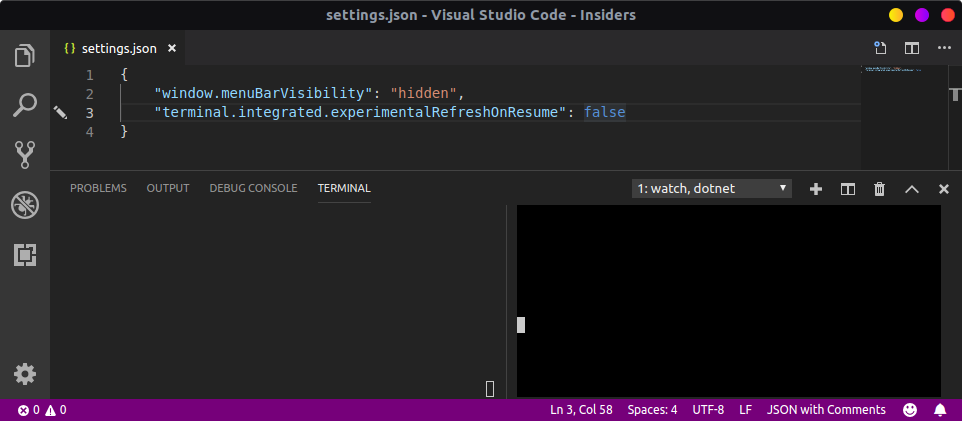This screenshot has width=962, height=421.
Task: Create a new terminal with the plus icon
Action: pos(816,189)
